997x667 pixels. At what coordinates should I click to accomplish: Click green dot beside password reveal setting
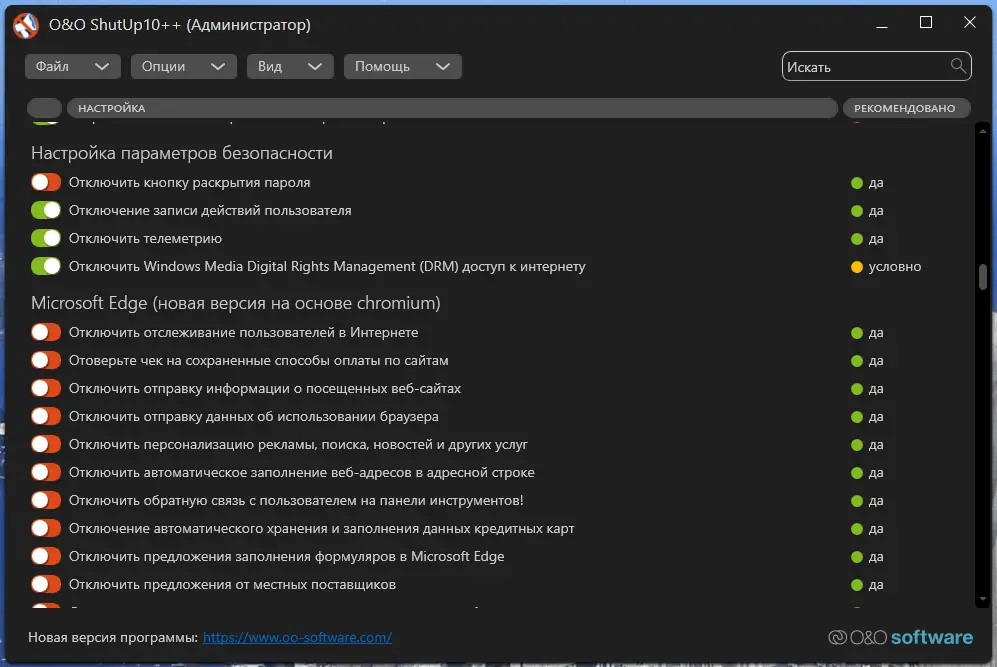pyautogui.click(x=856, y=183)
